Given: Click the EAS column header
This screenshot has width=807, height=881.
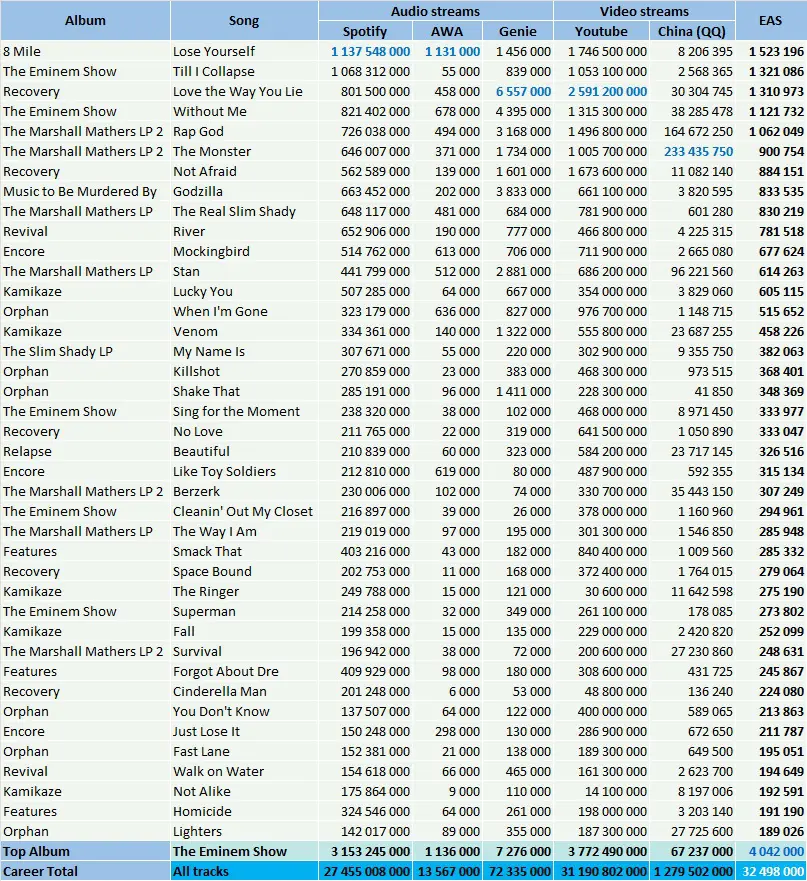Looking at the screenshot, I should pyautogui.click(x=770, y=21).
